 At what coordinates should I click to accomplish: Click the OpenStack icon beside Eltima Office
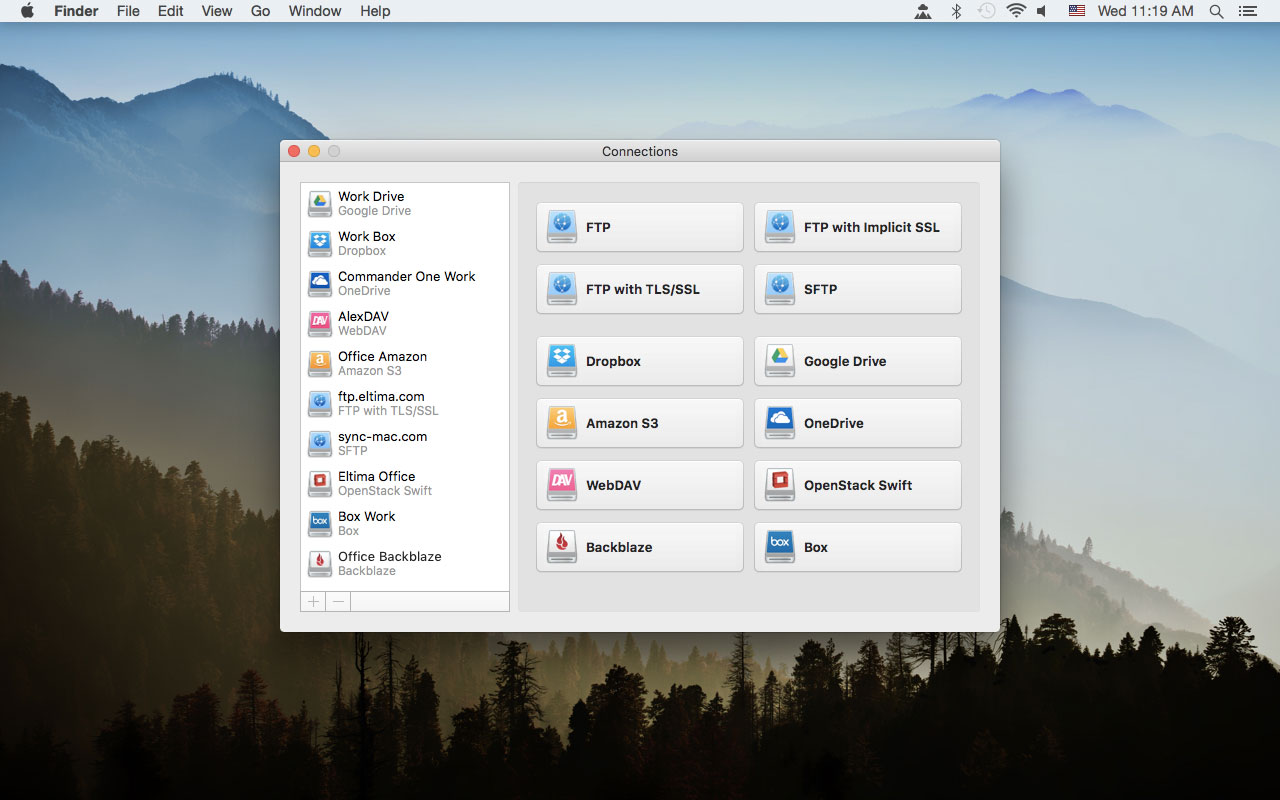320,483
